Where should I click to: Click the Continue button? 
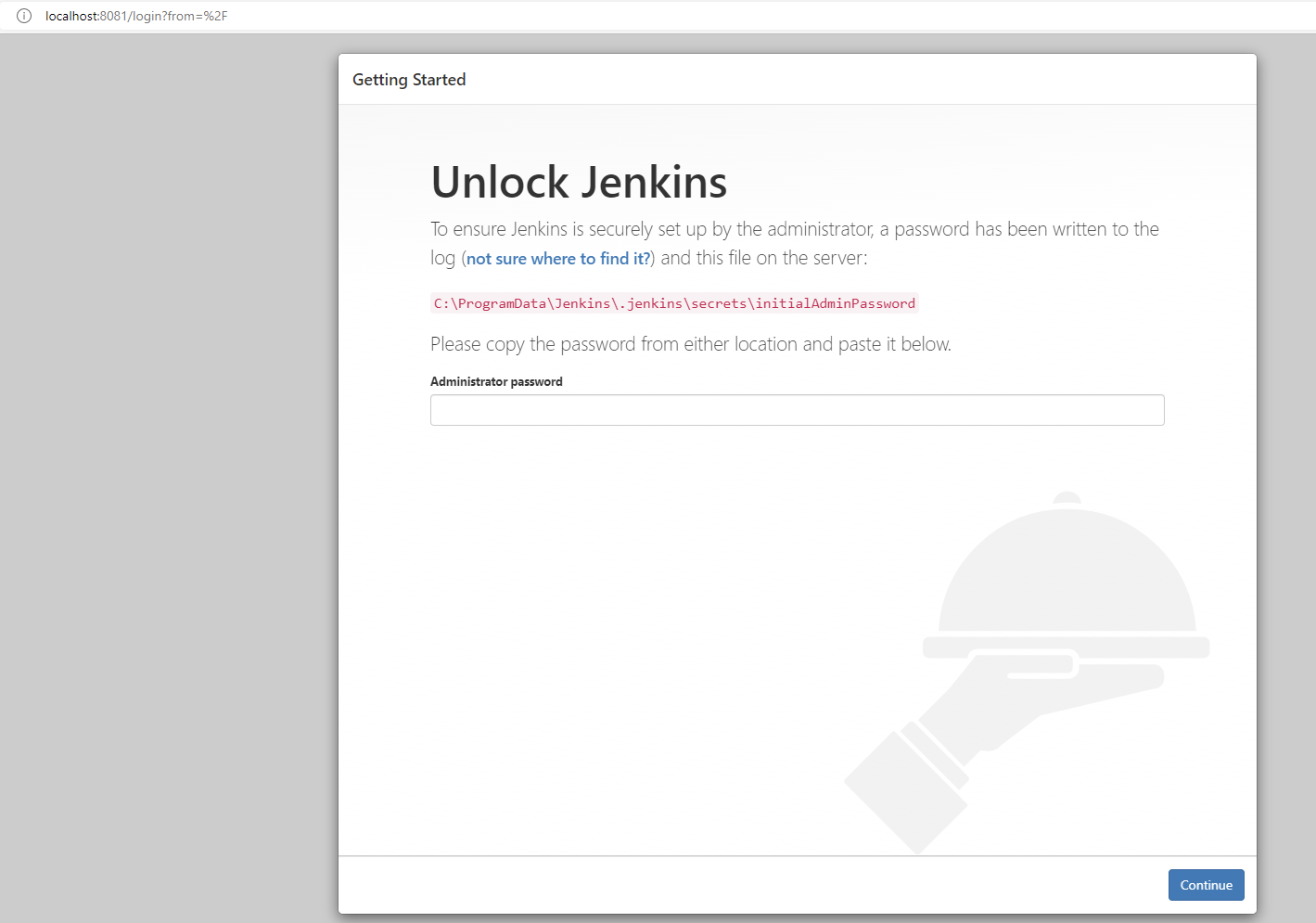[x=1206, y=885]
